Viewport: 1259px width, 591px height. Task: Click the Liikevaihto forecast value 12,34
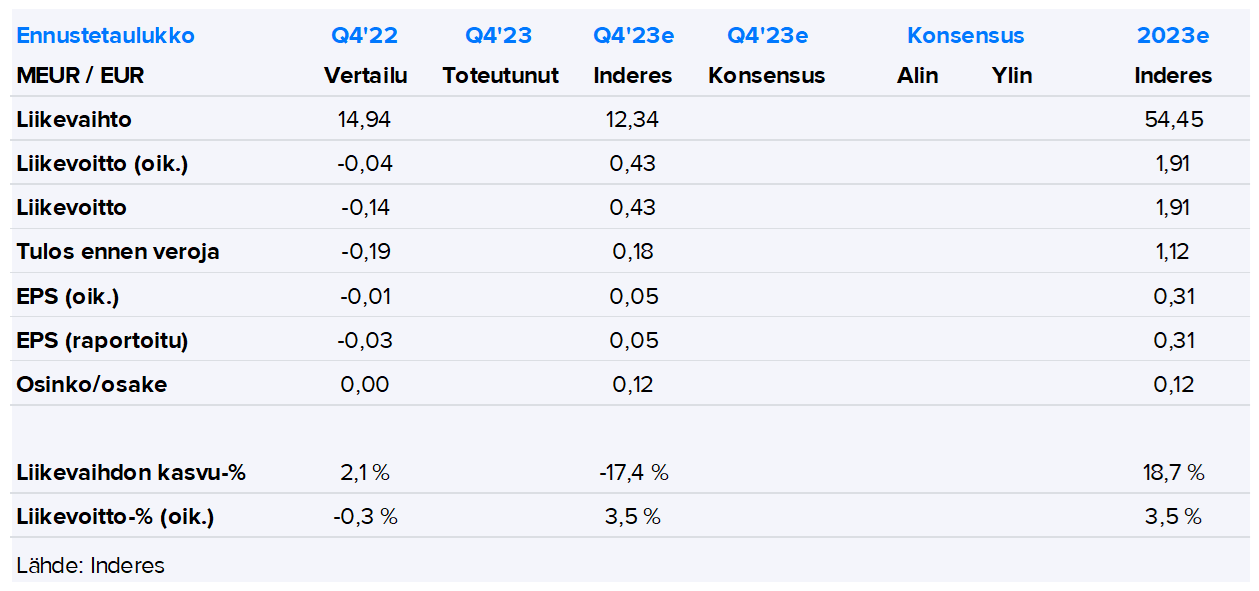coord(633,120)
